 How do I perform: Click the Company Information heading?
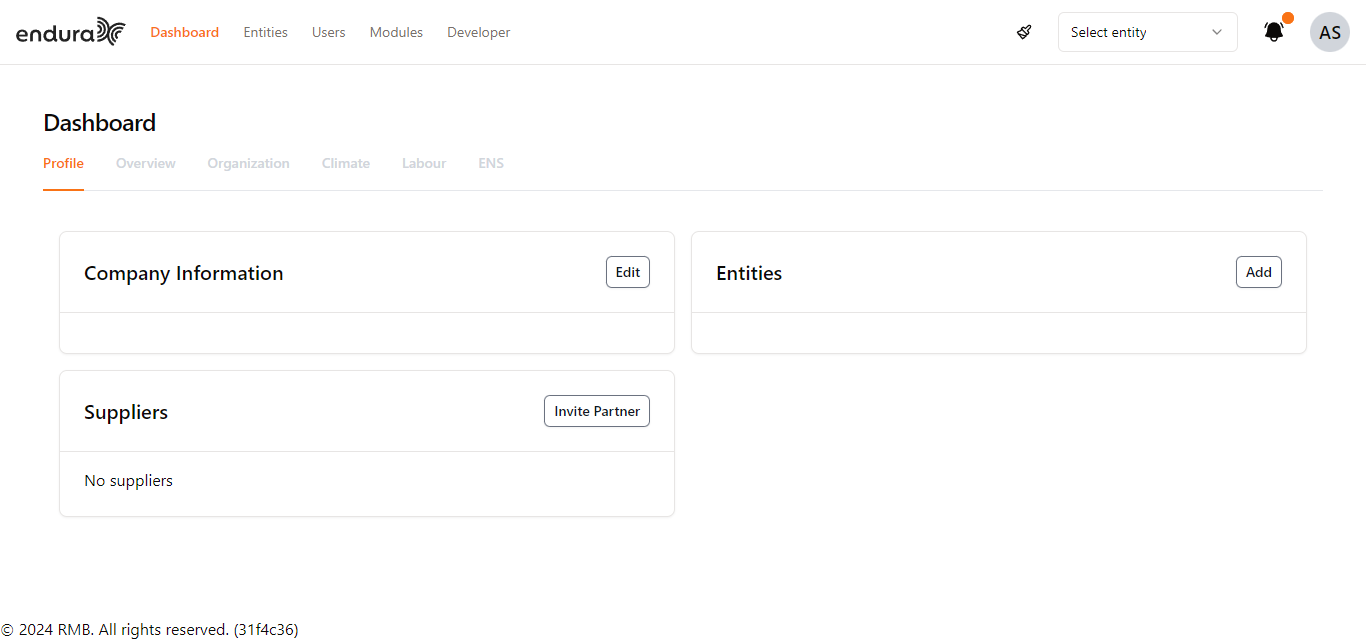click(184, 273)
